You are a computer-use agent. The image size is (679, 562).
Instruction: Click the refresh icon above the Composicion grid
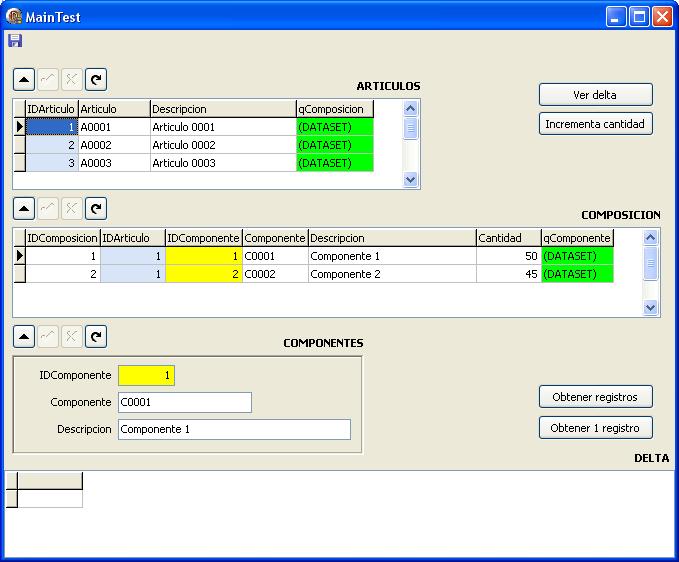(95, 208)
